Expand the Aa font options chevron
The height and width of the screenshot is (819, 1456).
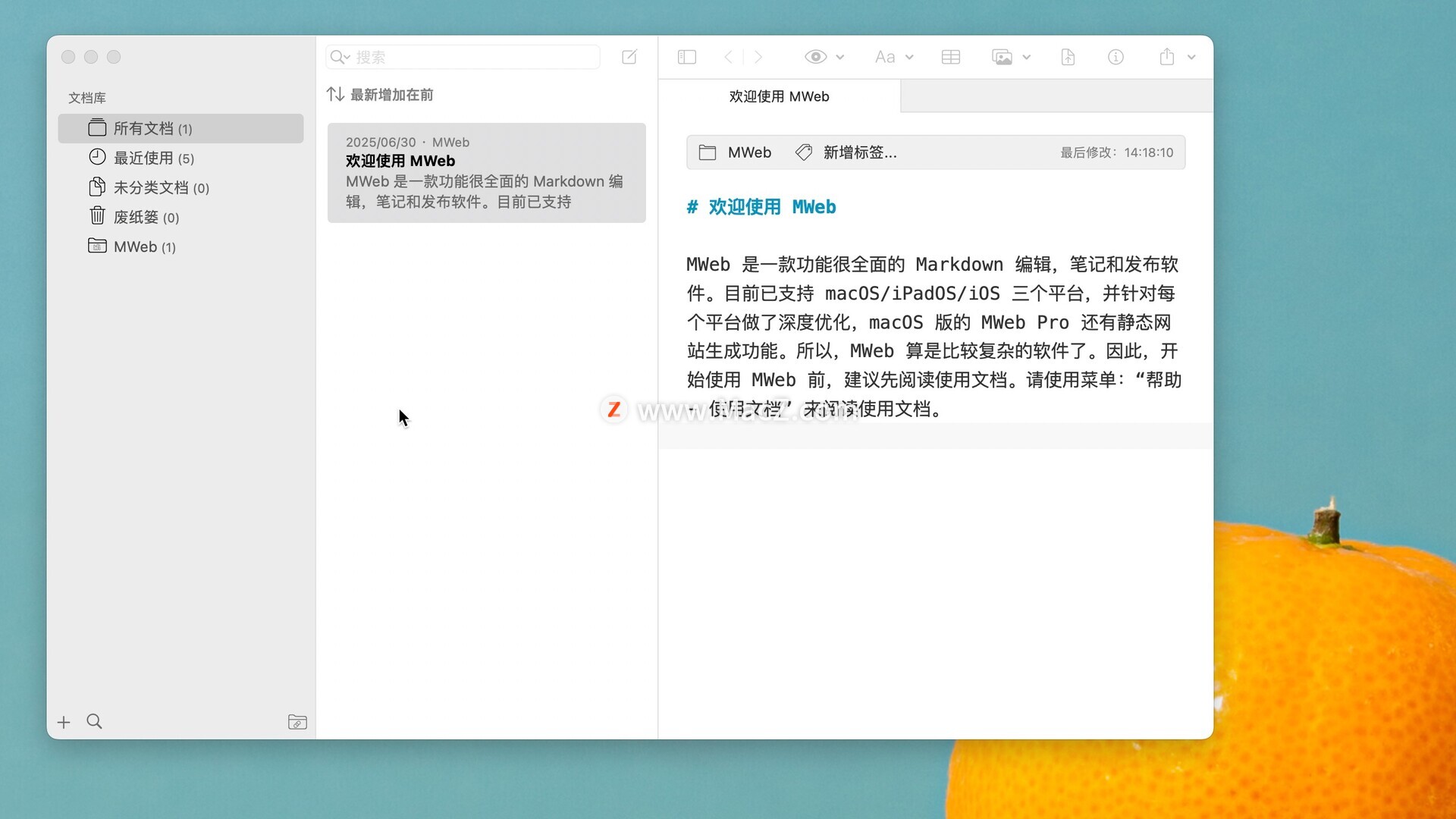coord(910,57)
